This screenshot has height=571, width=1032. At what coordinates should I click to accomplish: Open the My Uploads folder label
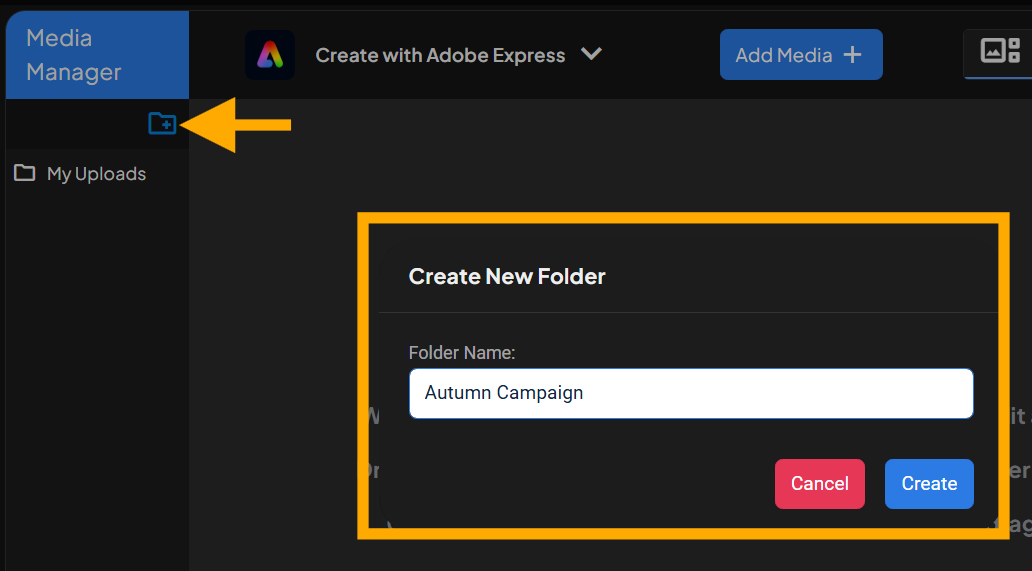click(96, 174)
